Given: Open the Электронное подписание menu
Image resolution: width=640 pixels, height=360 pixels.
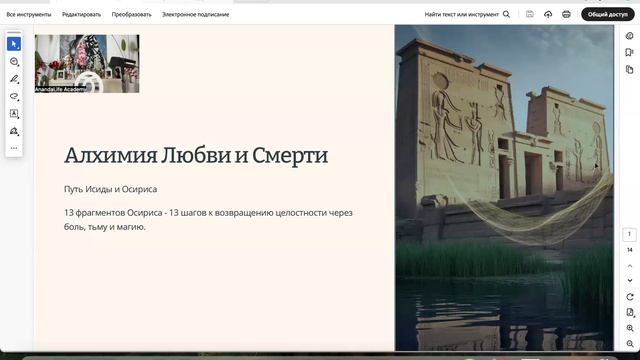Looking at the screenshot, I should click(x=196, y=14).
